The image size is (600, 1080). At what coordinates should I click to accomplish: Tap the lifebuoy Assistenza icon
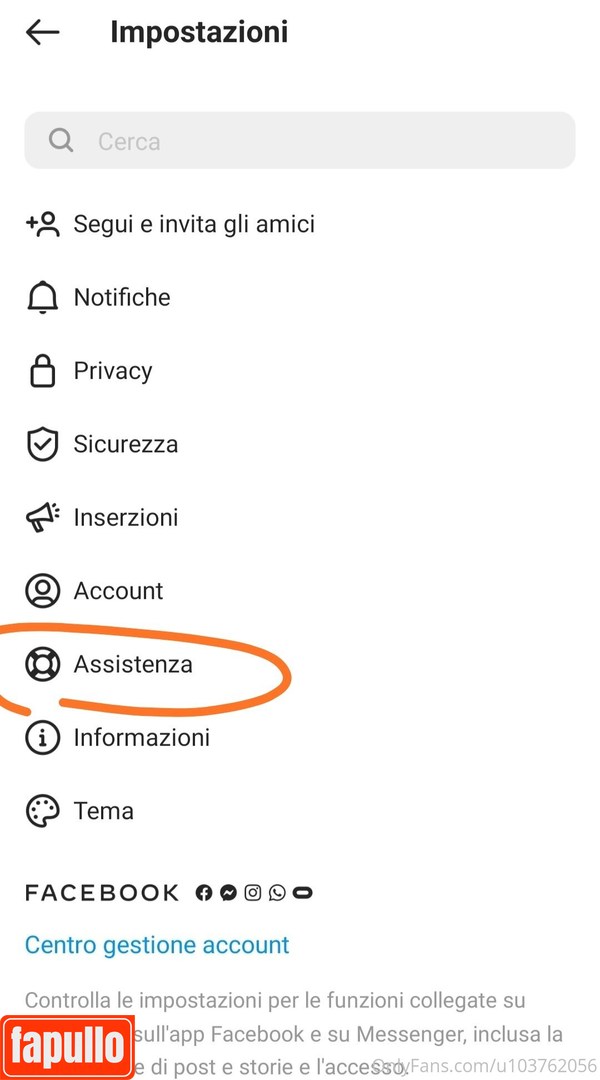point(42,664)
